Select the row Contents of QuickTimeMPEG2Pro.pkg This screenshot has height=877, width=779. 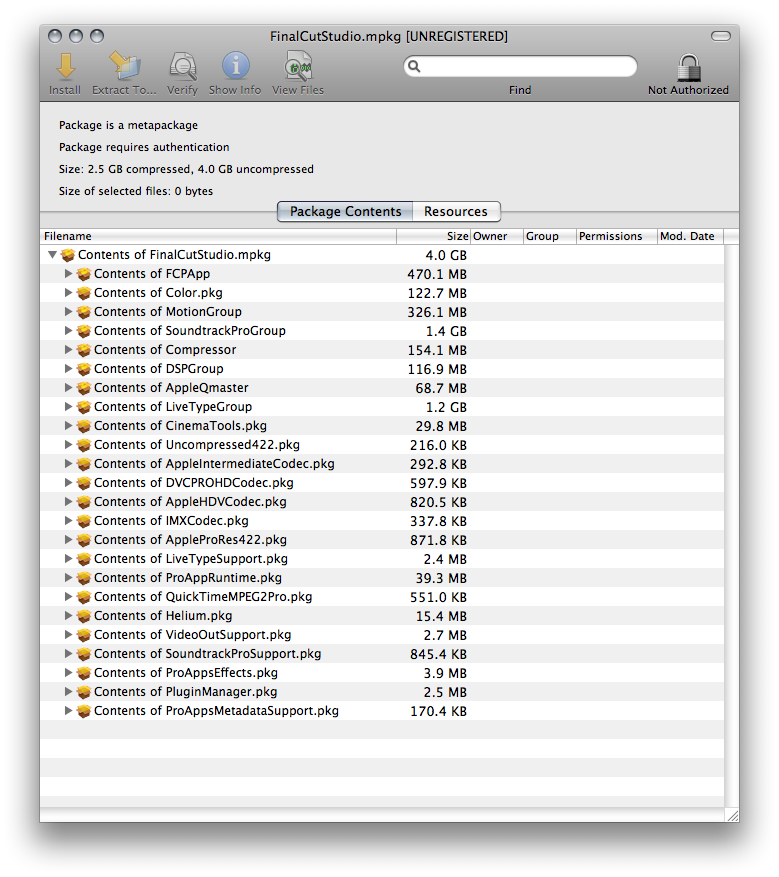click(x=382, y=597)
